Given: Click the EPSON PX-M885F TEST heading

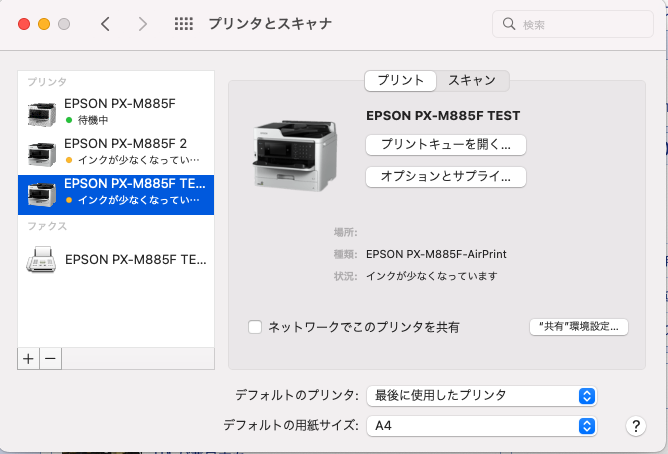Looking at the screenshot, I should coord(443,116).
